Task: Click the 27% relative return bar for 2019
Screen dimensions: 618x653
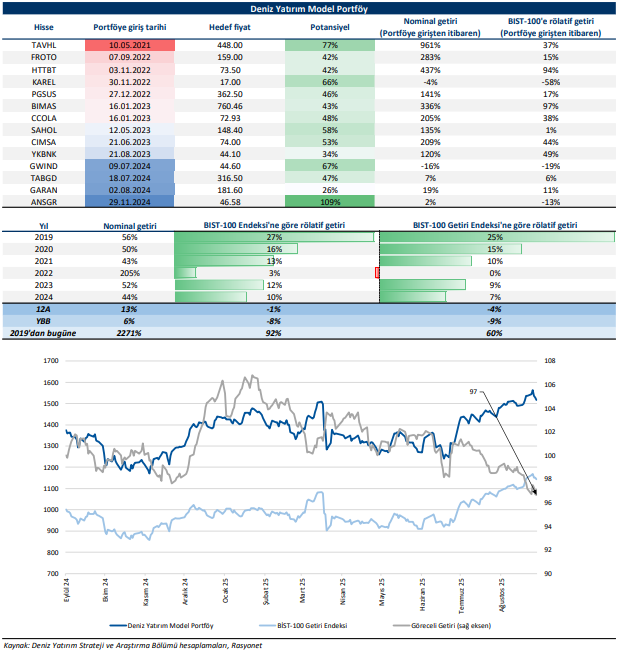Action: tap(274, 237)
